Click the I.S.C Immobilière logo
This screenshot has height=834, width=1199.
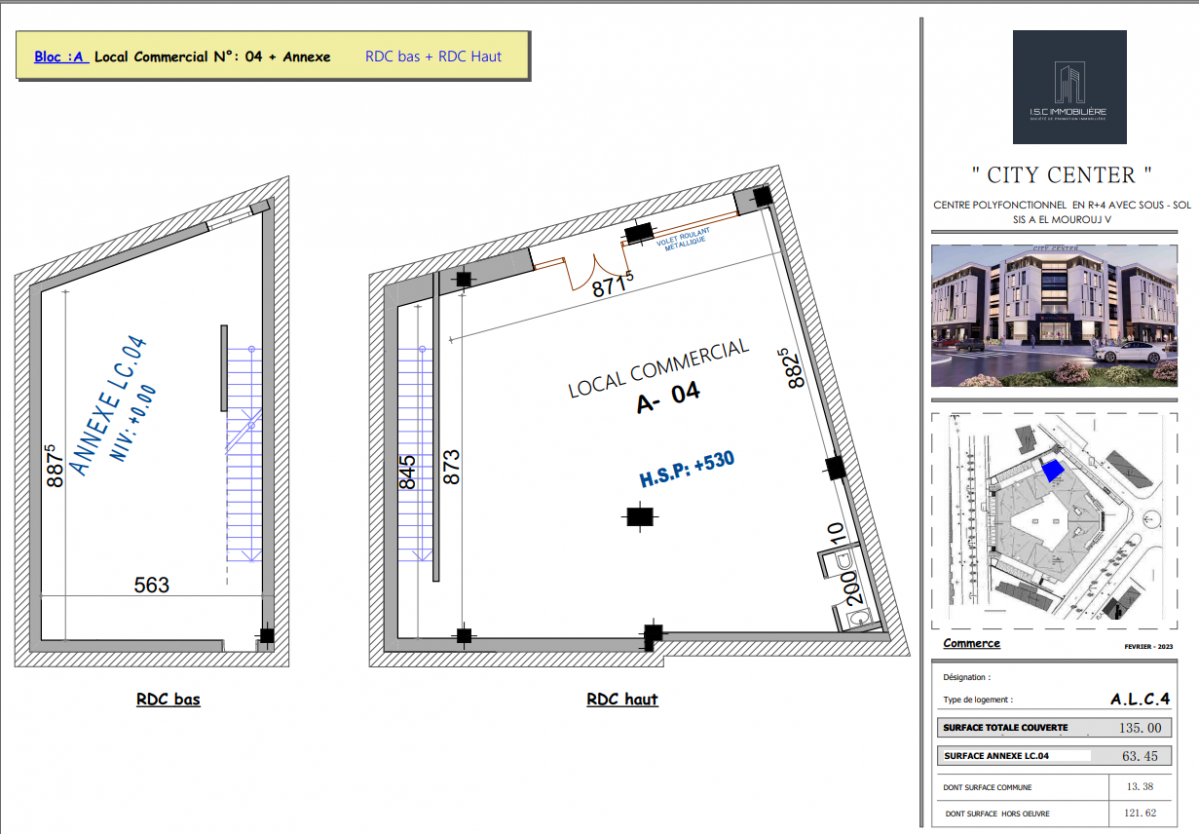[x=1069, y=87]
